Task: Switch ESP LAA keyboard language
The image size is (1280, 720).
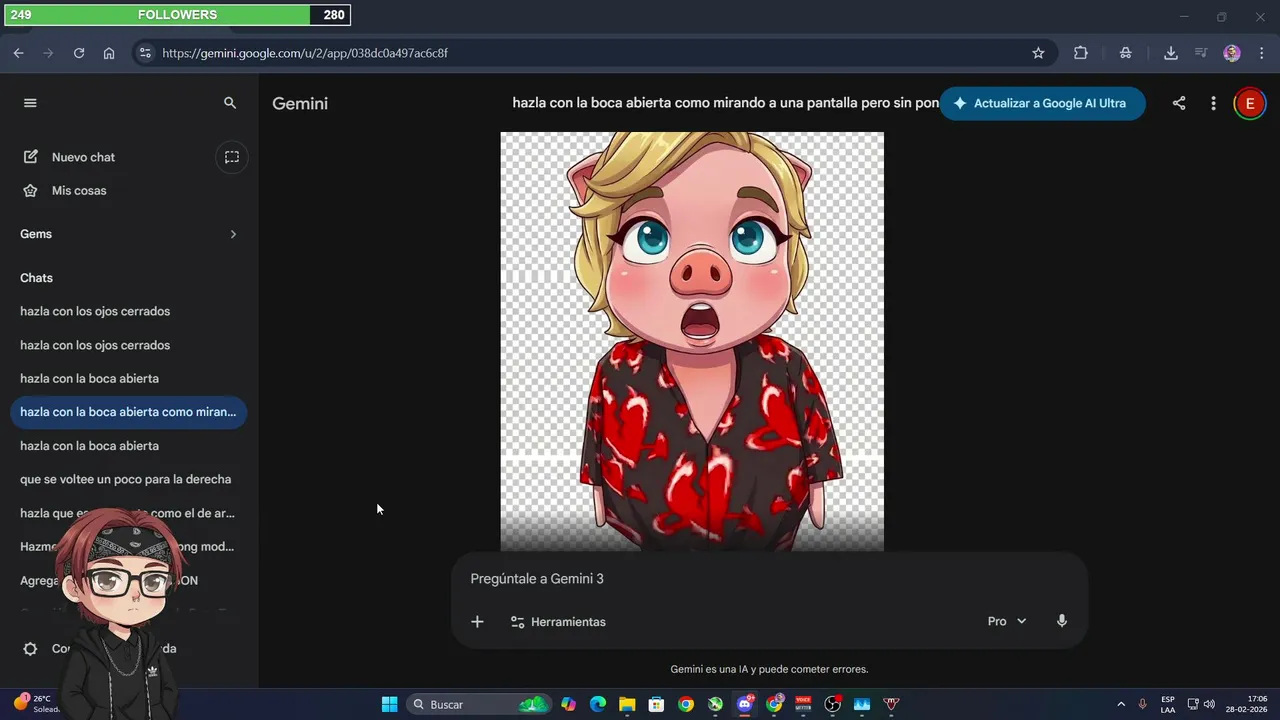Action: coord(1168,704)
